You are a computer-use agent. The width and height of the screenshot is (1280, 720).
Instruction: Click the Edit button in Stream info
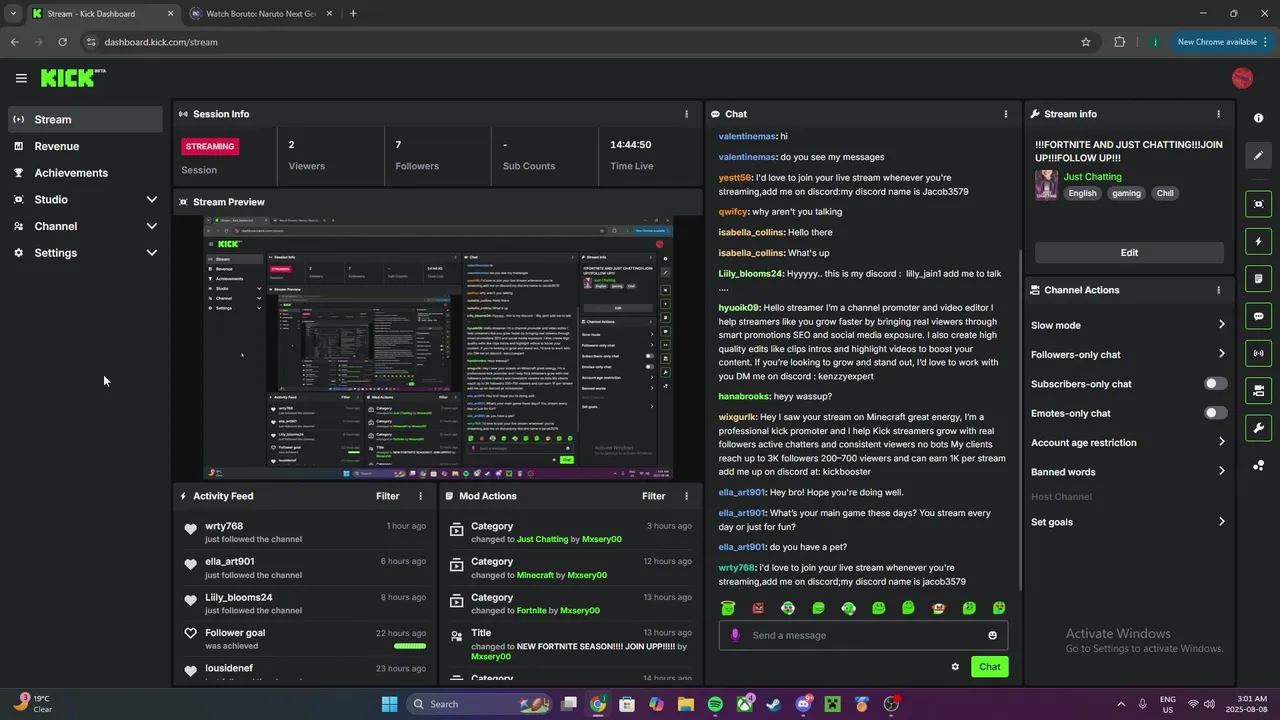1129,253
